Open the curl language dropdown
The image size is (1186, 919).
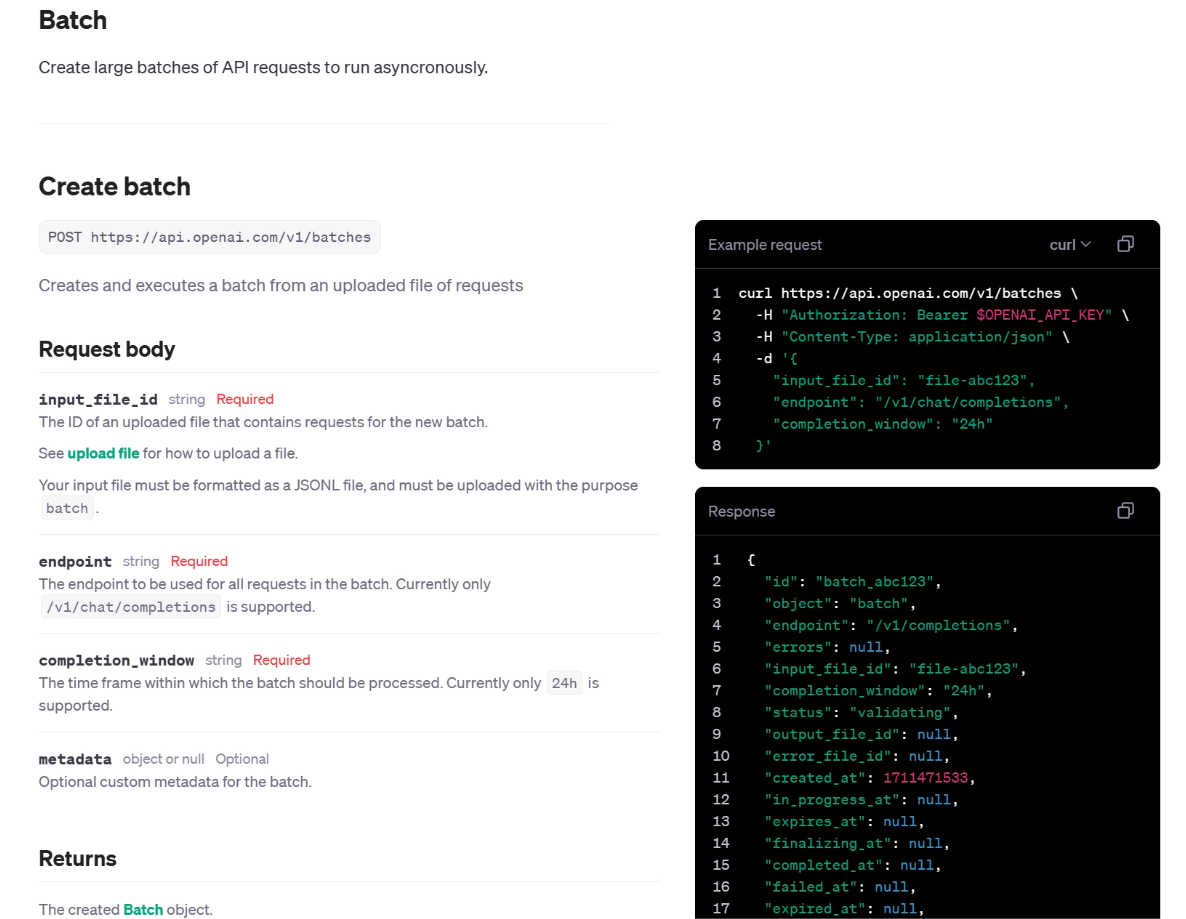pyautogui.click(x=1070, y=245)
